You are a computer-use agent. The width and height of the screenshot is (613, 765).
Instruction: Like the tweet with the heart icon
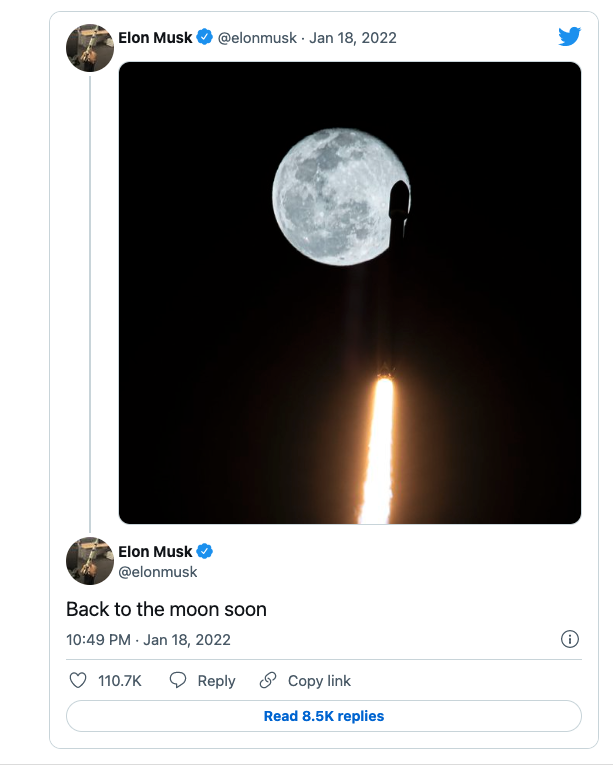(78, 681)
